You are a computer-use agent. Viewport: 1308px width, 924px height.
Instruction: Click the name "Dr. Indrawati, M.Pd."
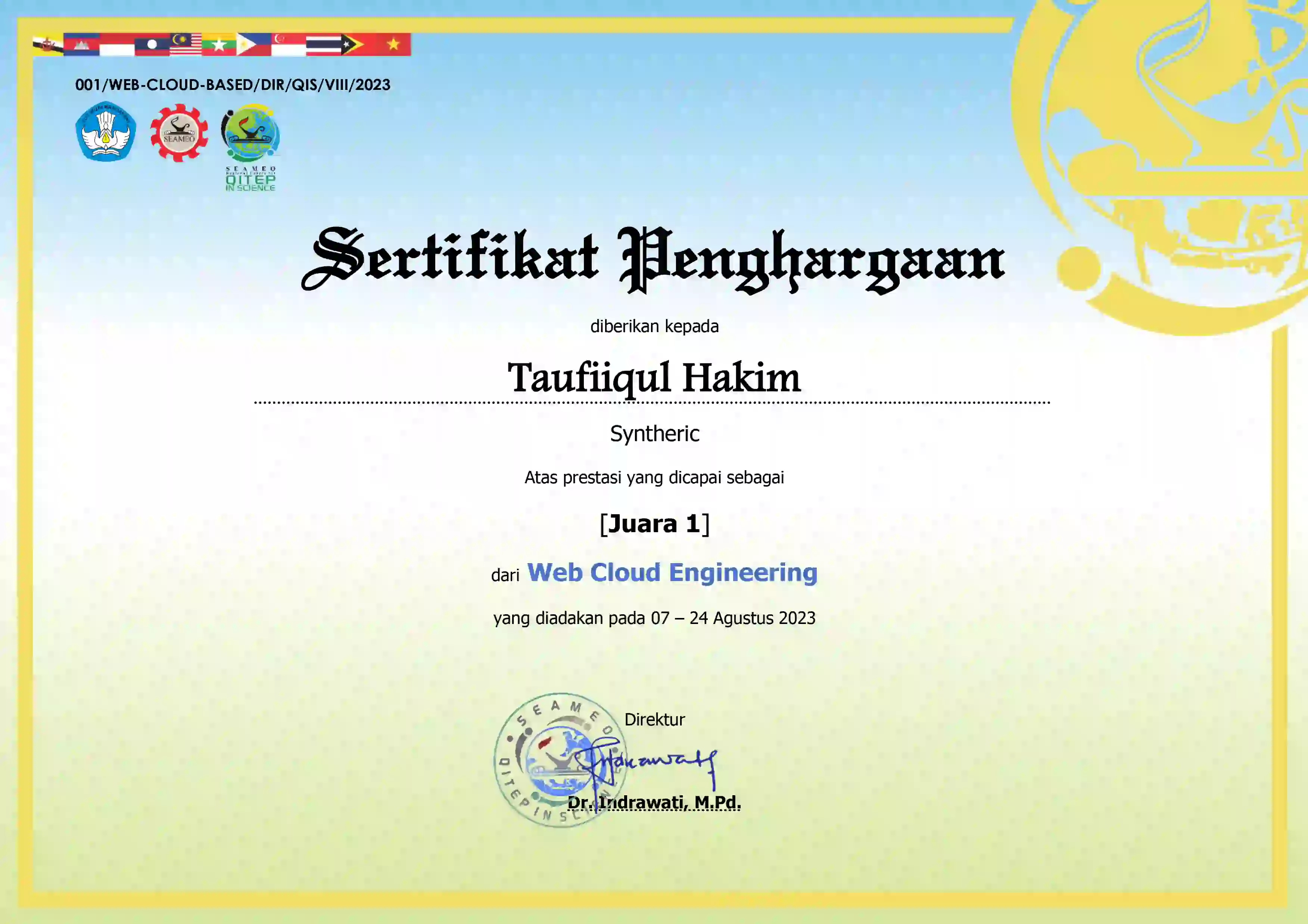654,803
